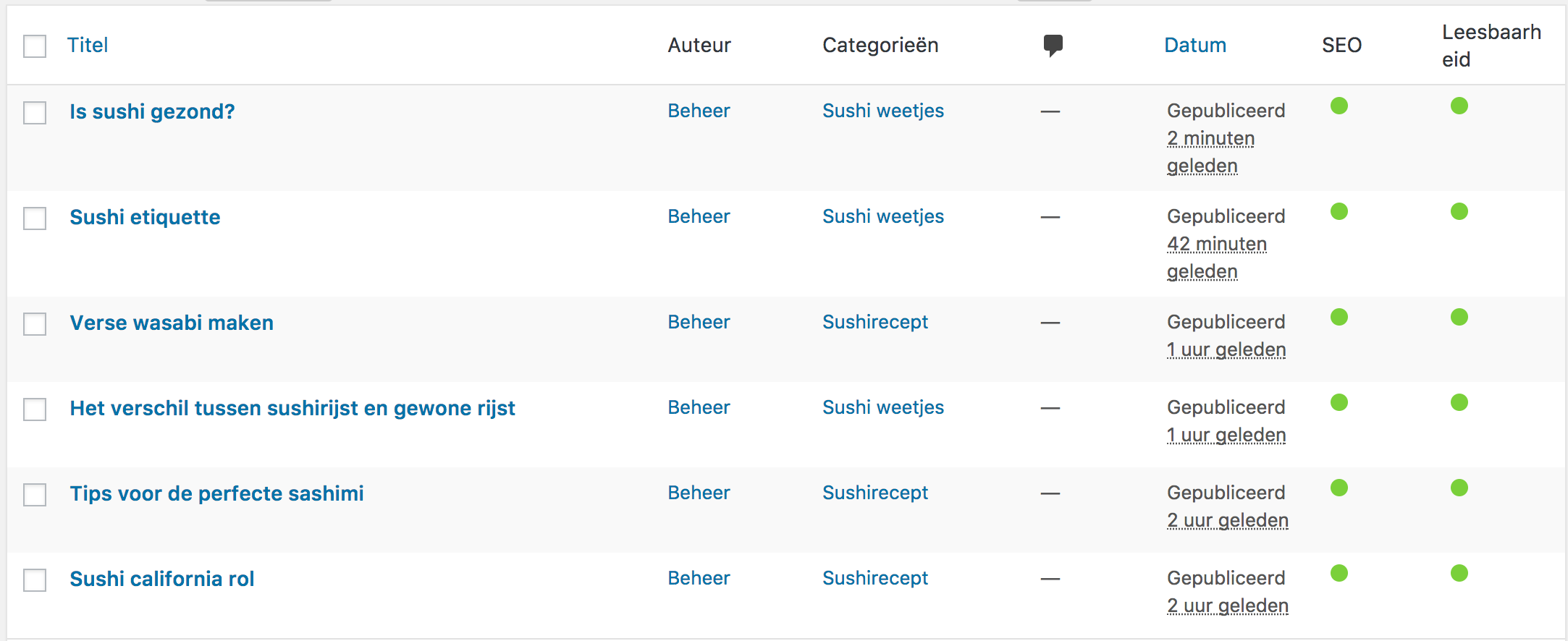Click the comments speech bubble column icon
Image resolution: width=1568 pixels, height=641 pixels.
pyautogui.click(x=1053, y=46)
